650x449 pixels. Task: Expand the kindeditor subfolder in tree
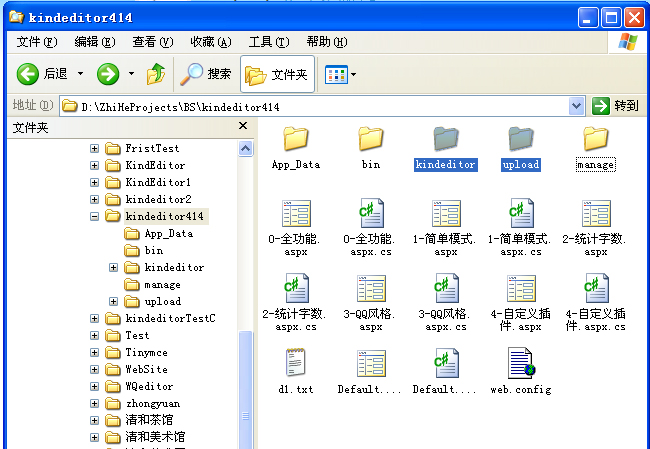pos(113,267)
